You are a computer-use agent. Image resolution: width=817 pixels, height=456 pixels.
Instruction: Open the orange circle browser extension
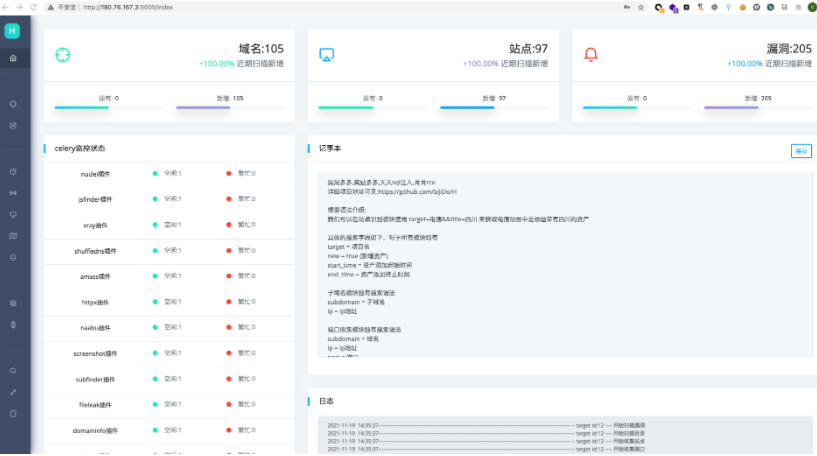pos(742,7)
